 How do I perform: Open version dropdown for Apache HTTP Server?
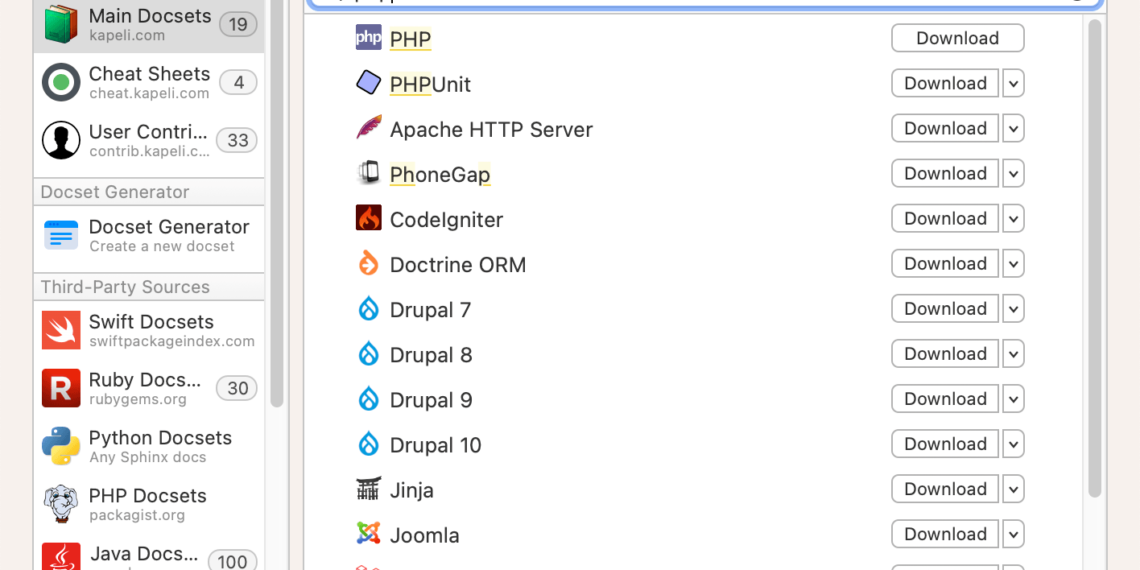[1013, 128]
